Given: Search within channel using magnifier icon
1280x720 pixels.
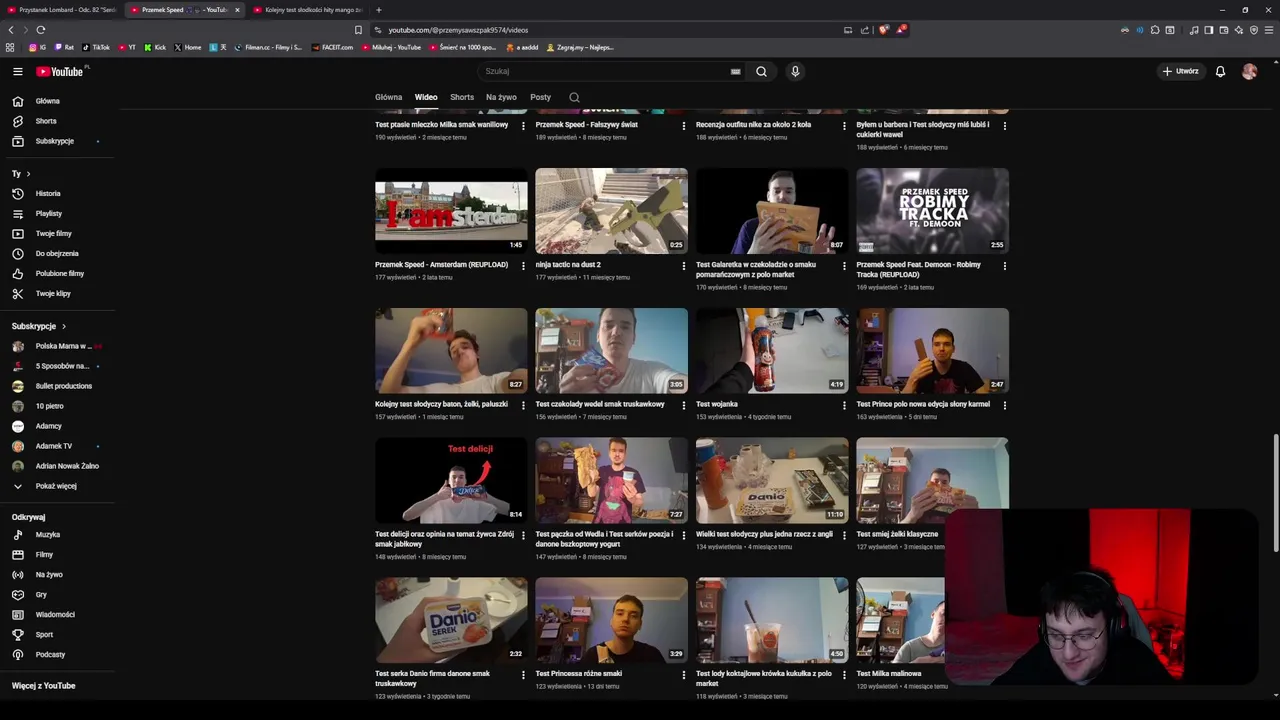Looking at the screenshot, I should 574,97.
